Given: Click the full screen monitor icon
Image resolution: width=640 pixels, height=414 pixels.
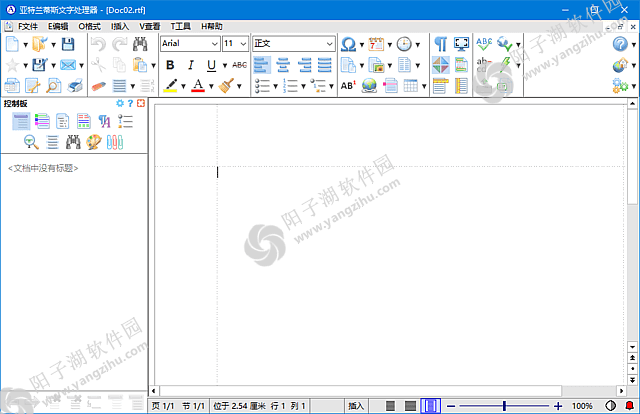Looking at the screenshot, I should tap(461, 44).
